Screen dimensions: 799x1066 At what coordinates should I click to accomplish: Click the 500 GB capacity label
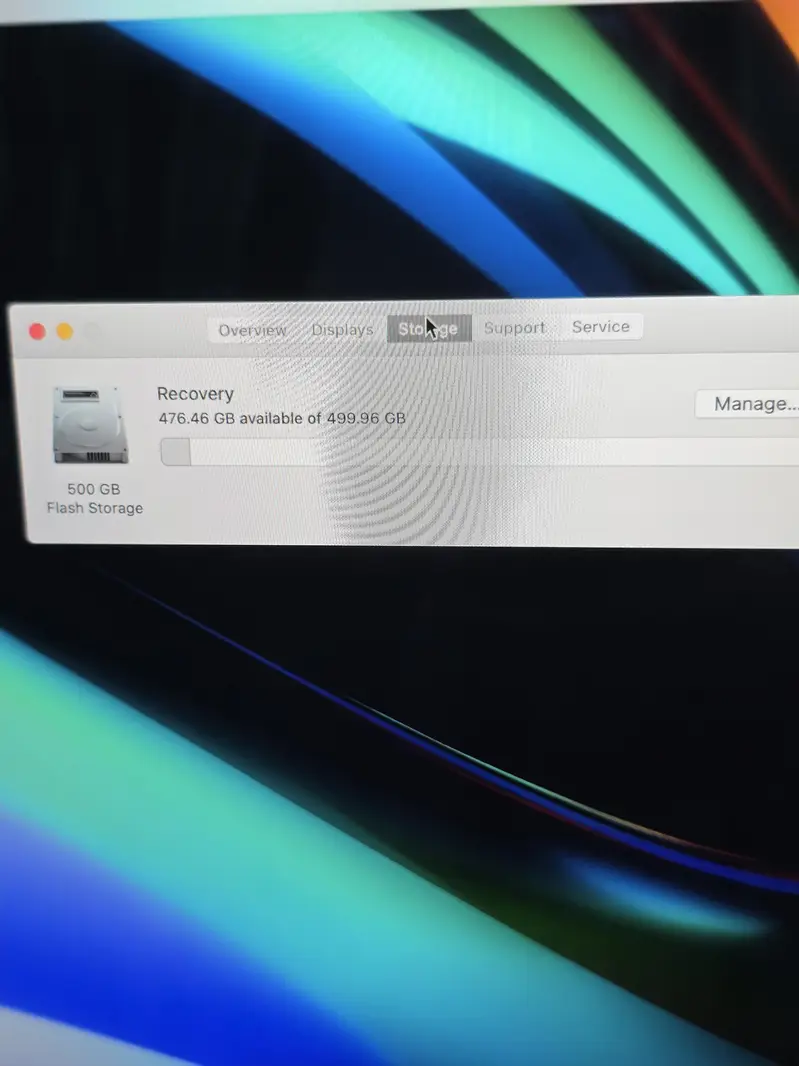pos(94,489)
